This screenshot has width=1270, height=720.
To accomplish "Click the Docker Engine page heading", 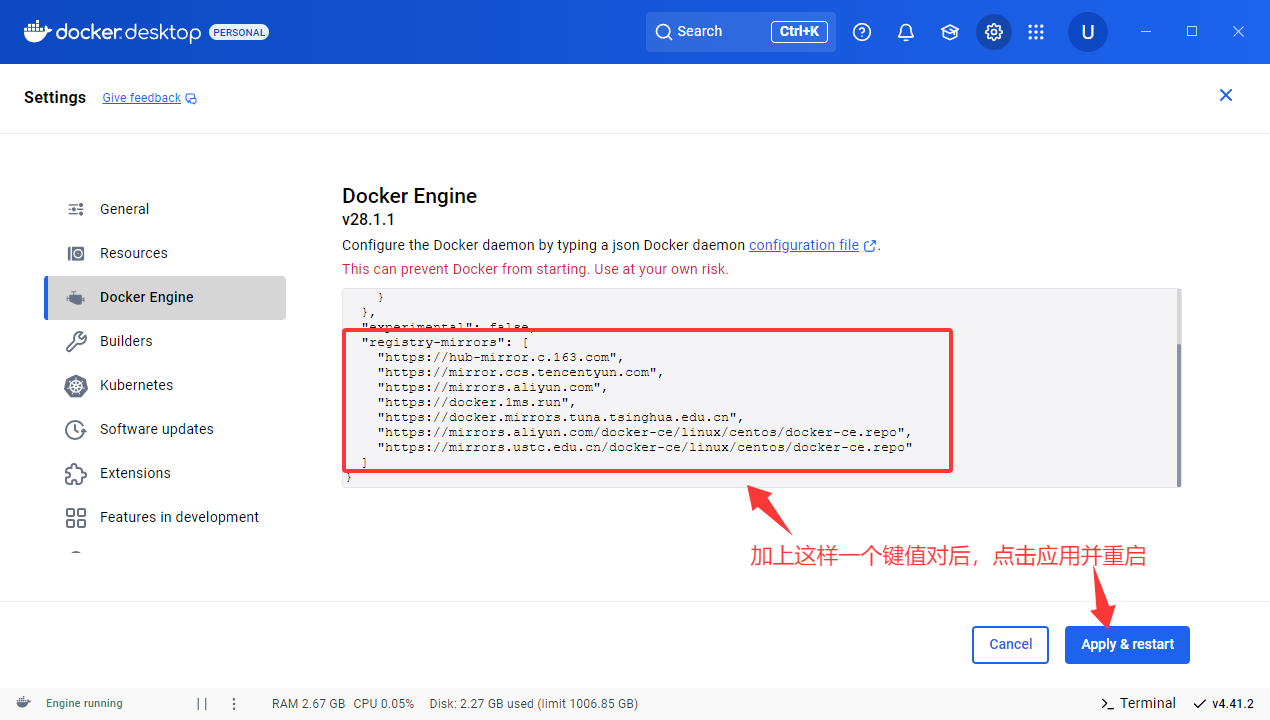I will coord(409,196).
